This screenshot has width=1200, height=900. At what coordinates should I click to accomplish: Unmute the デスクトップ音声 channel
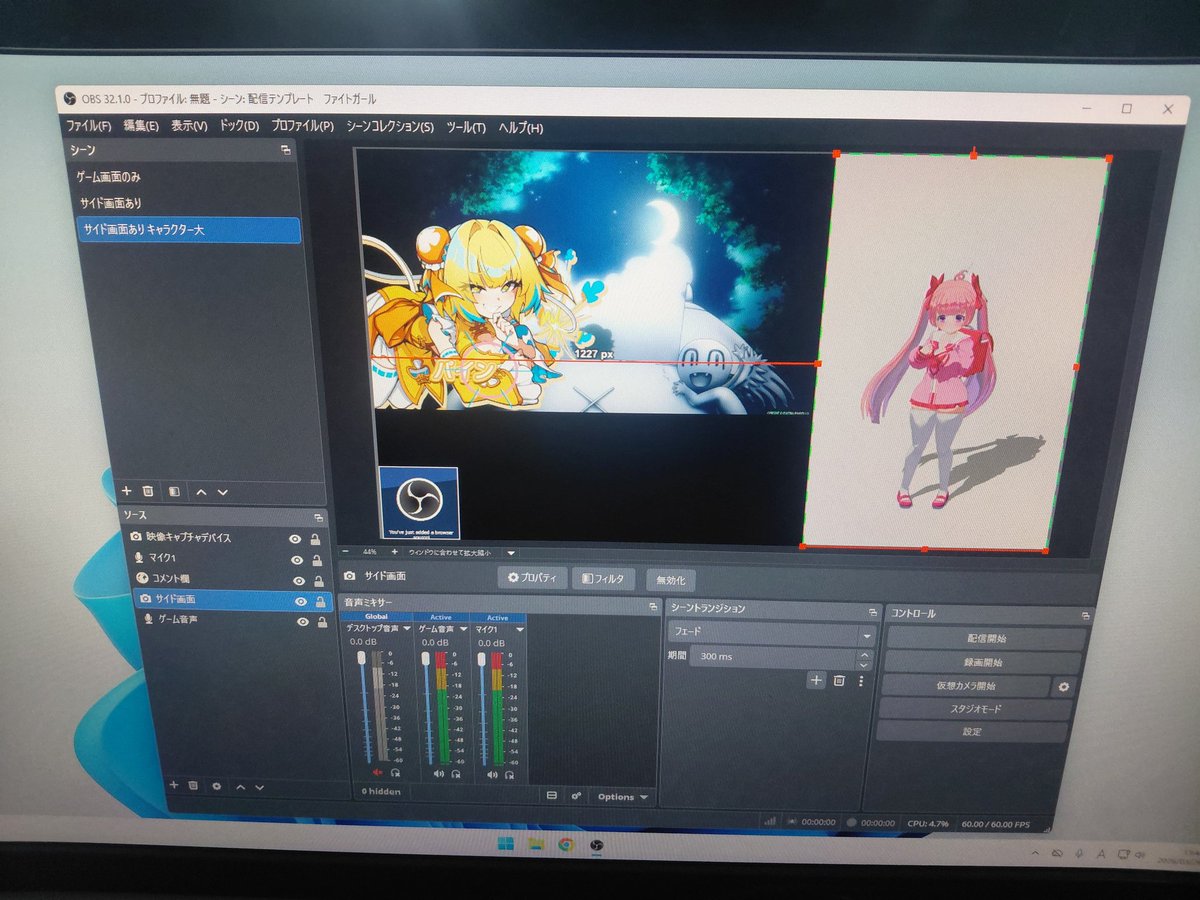coord(378,772)
